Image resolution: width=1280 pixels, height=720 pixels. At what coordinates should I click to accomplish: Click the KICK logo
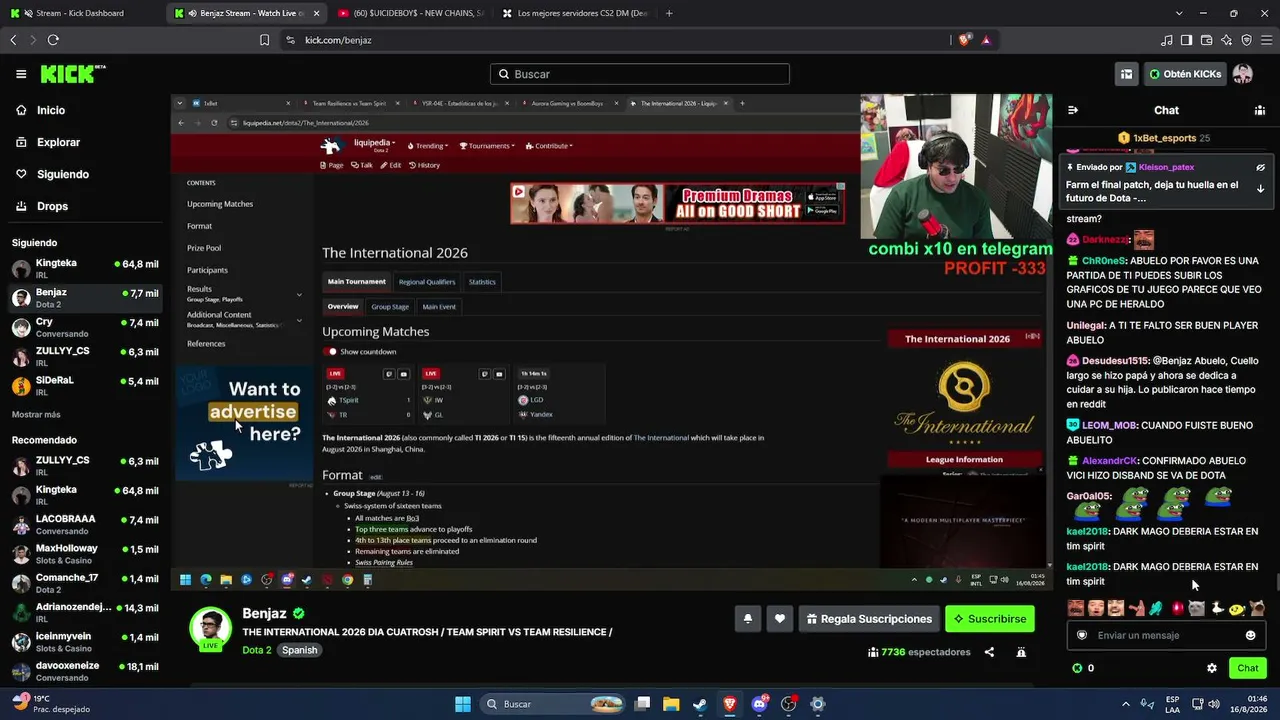tap(72, 74)
